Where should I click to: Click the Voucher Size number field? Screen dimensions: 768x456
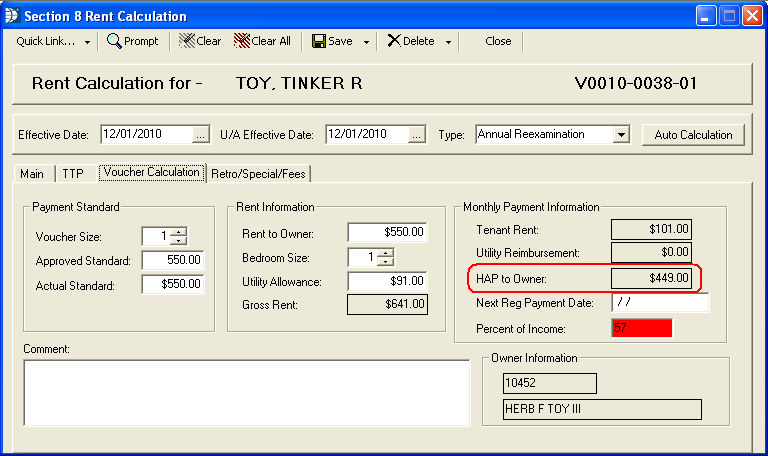(x=156, y=236)
